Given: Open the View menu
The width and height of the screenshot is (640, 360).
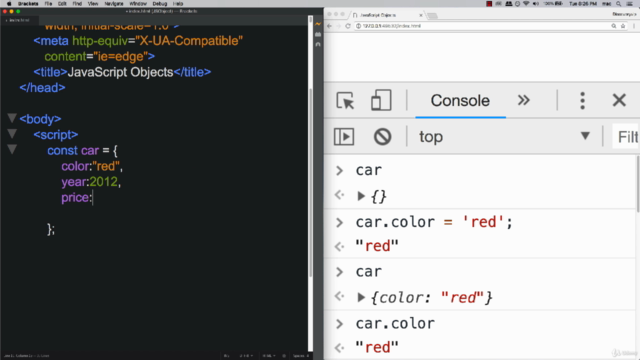Looking at the screenshot, I should (93, 4).
